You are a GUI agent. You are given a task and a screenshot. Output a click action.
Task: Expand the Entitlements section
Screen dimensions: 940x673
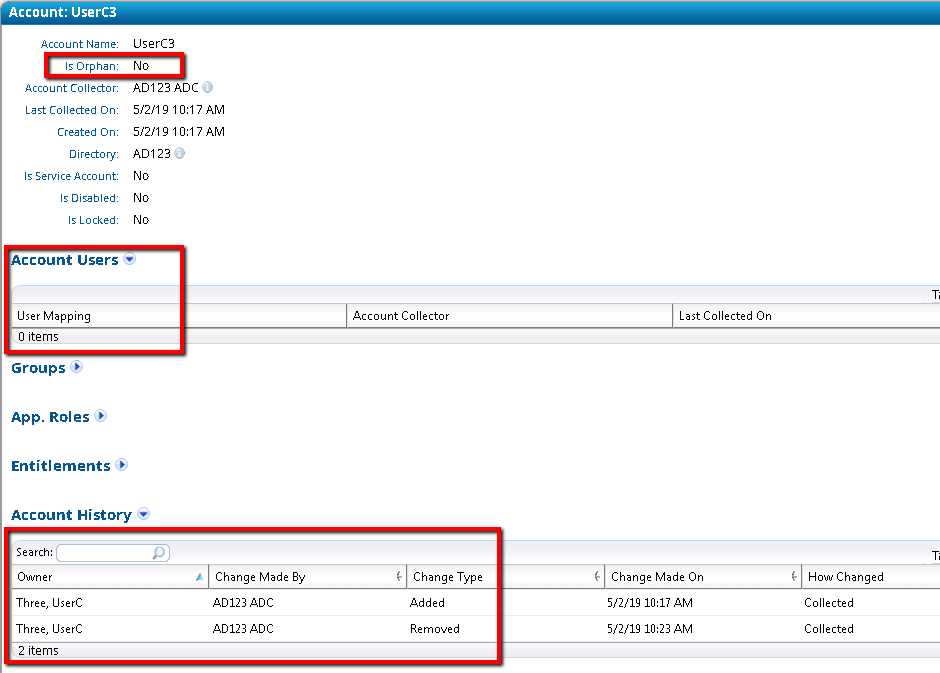coord(122,465)
